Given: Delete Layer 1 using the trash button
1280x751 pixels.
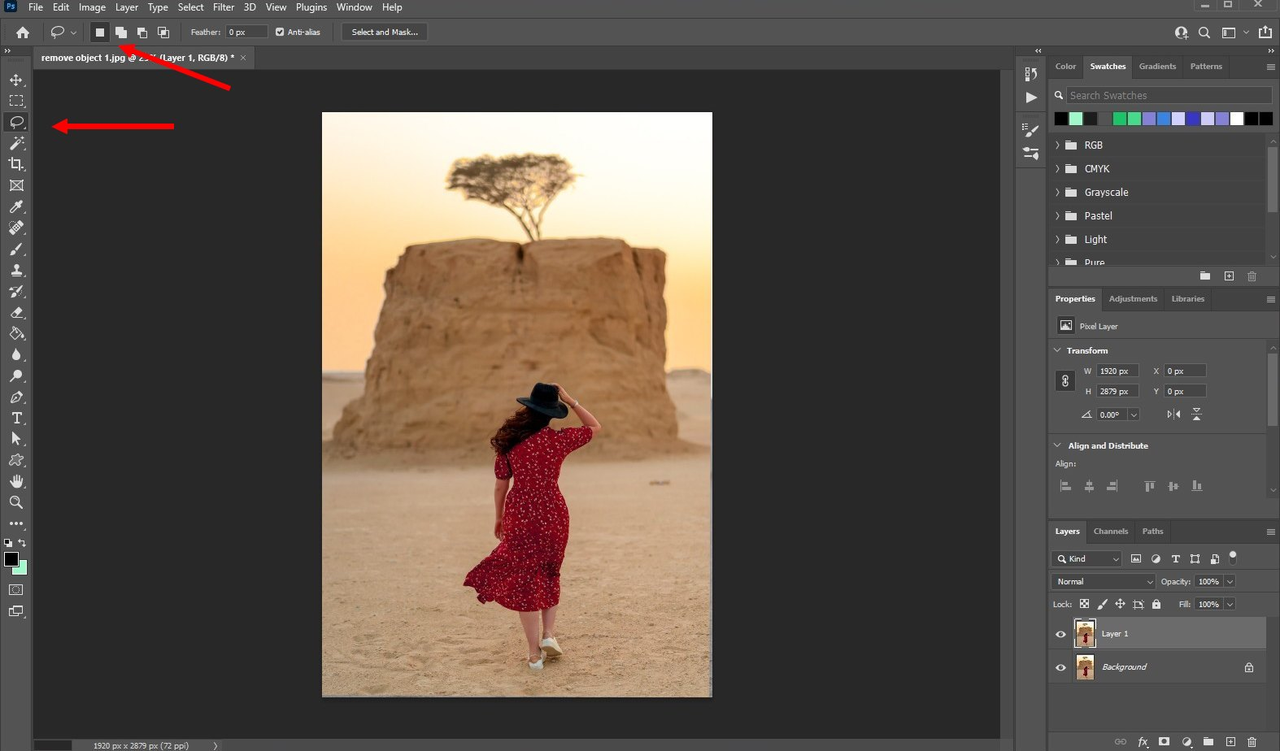Looking at the screenshot, I should pyautogui.click(x=1252, y=742).
